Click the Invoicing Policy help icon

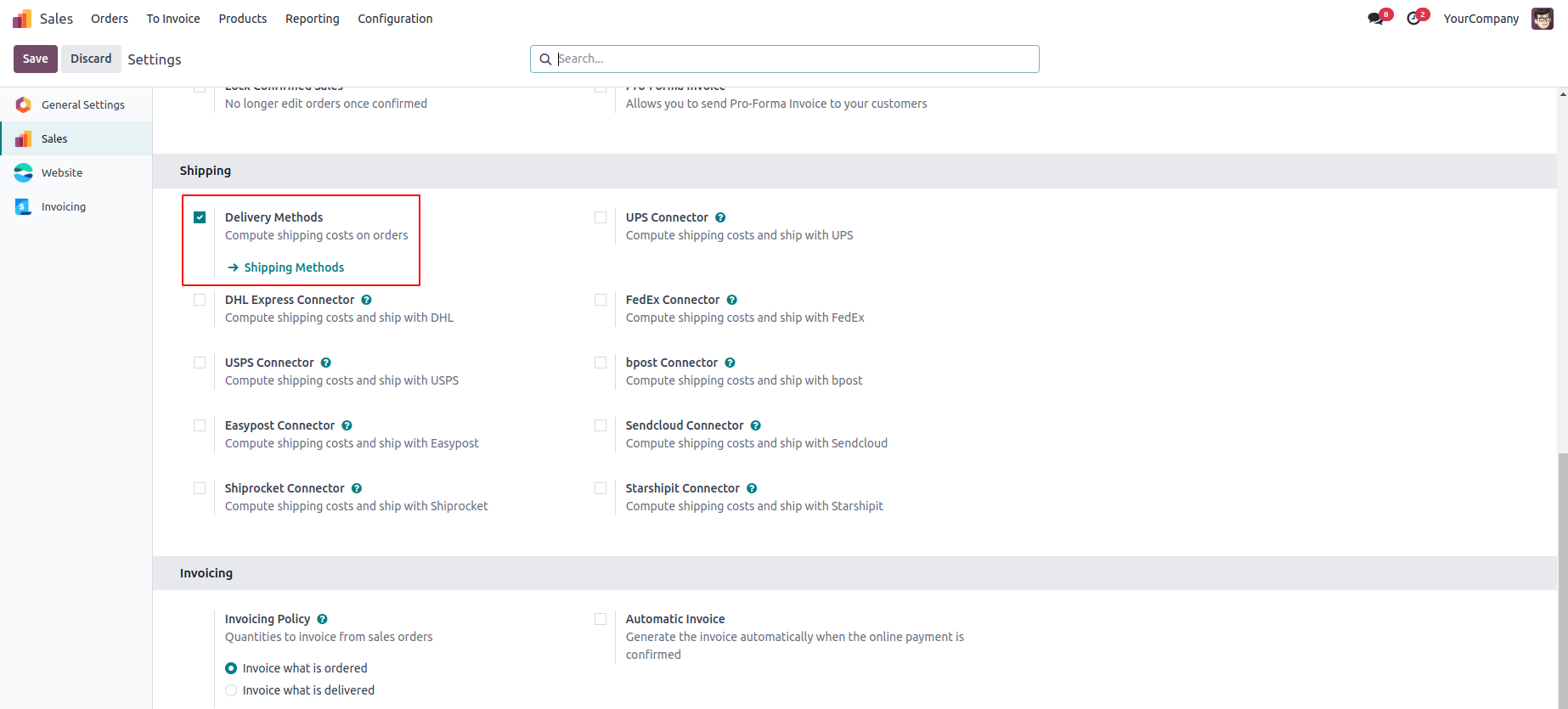click(323, 619)
